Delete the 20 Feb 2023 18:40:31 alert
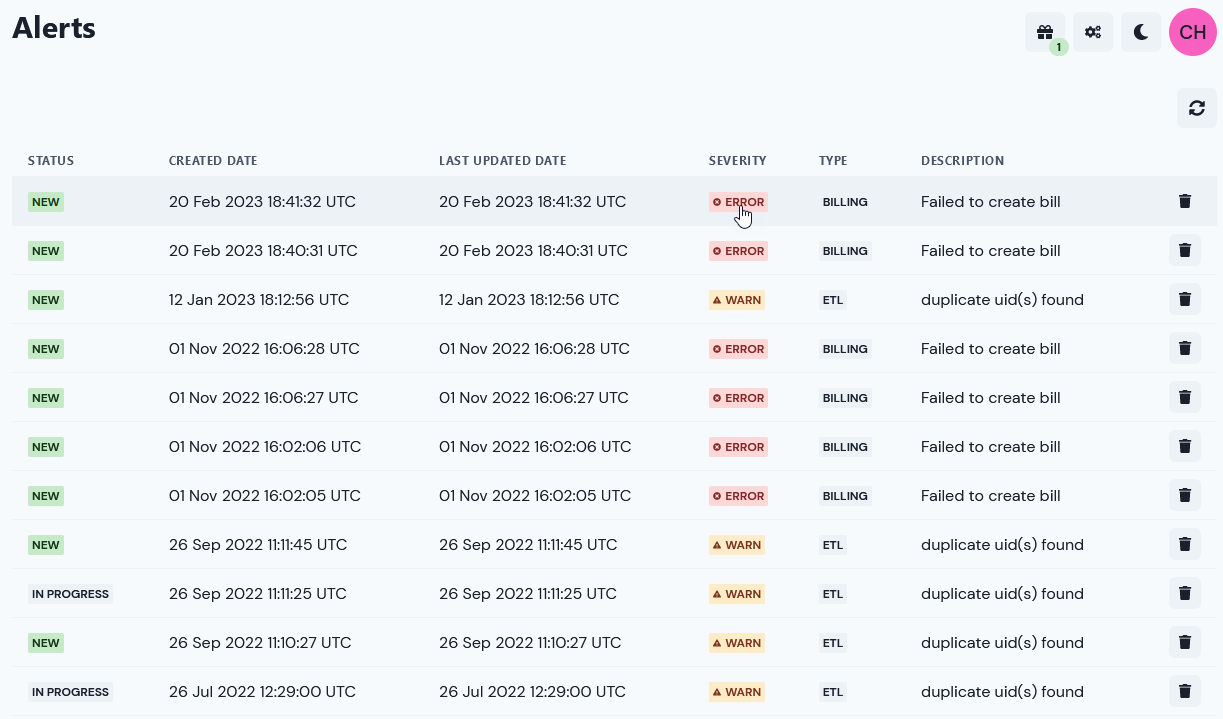1223x719 pixels. click(1185, 250)
